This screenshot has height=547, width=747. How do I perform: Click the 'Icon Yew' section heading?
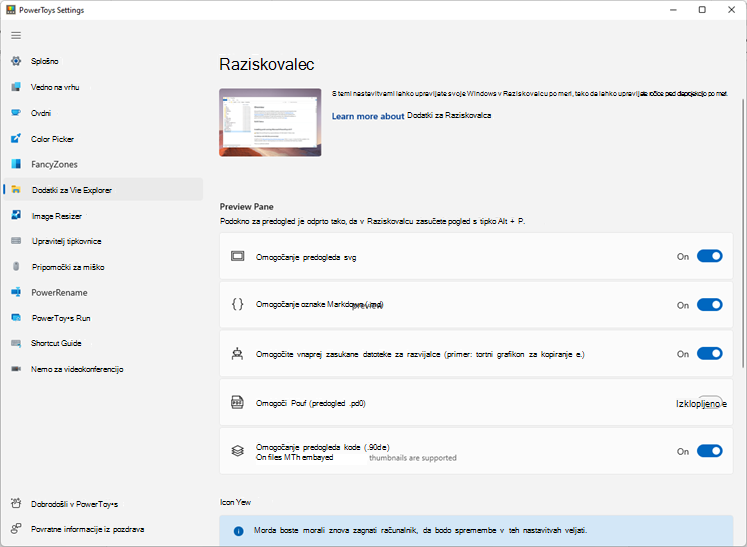click(235, 502)
